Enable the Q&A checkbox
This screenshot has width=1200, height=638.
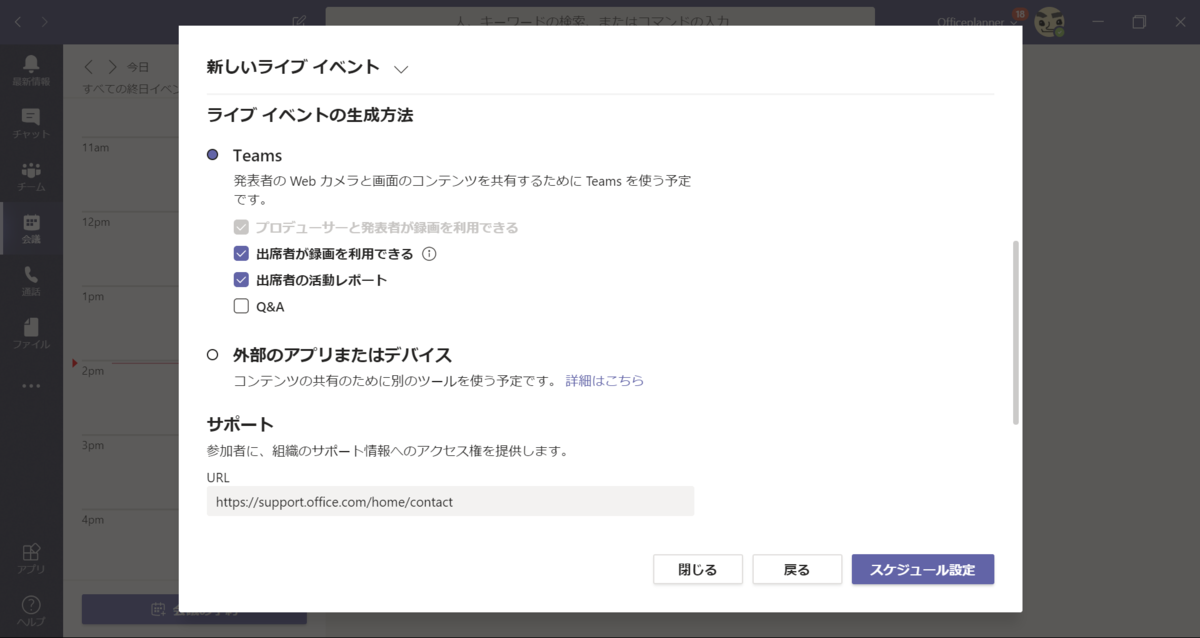[241, 307]
